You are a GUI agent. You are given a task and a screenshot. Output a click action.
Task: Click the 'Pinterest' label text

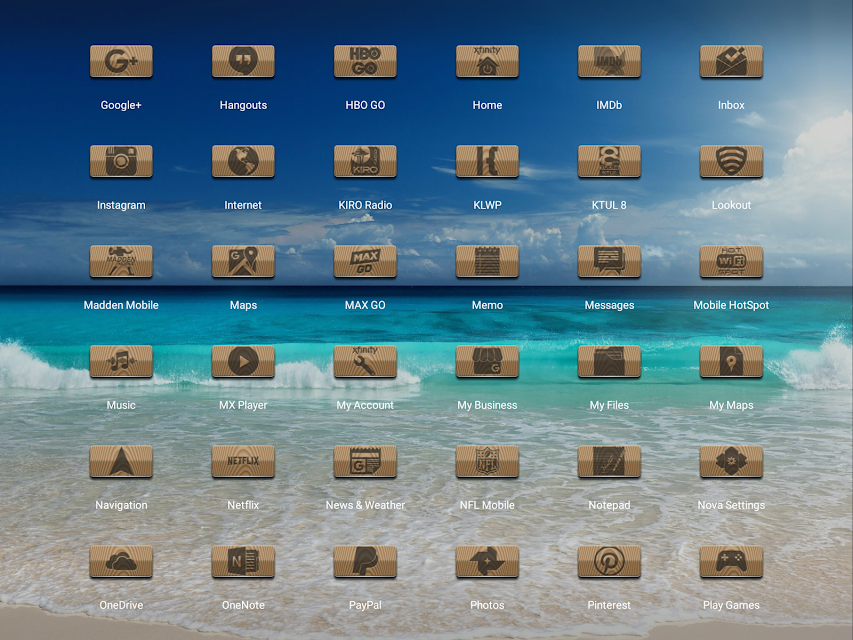click(x=609, y=605)
